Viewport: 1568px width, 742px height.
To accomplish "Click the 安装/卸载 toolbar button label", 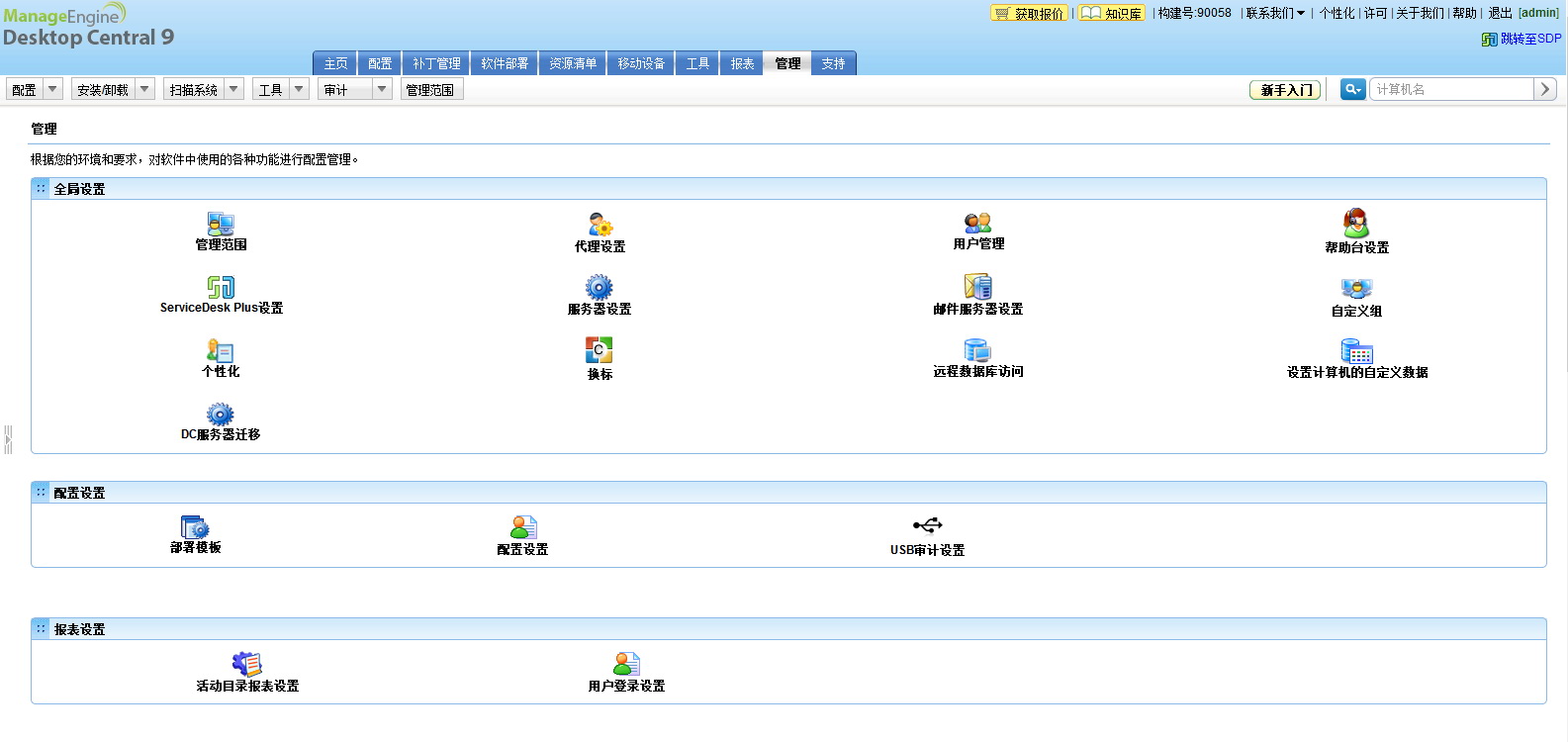I will coord(103,89).
